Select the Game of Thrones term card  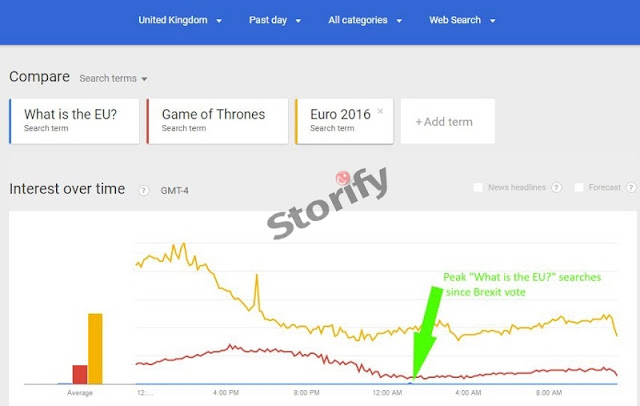(218, 121)
